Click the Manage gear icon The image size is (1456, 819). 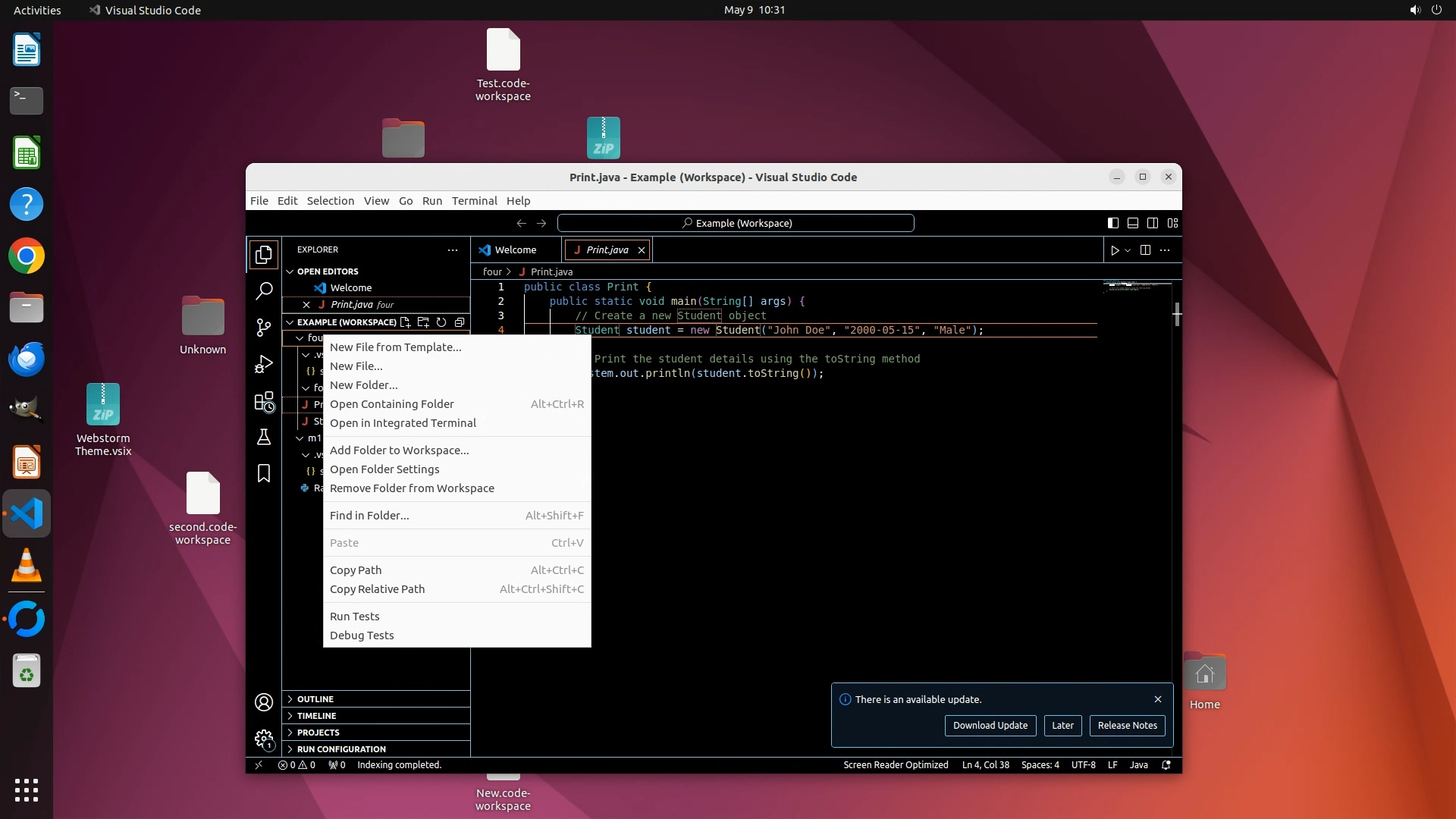(264, 739)
